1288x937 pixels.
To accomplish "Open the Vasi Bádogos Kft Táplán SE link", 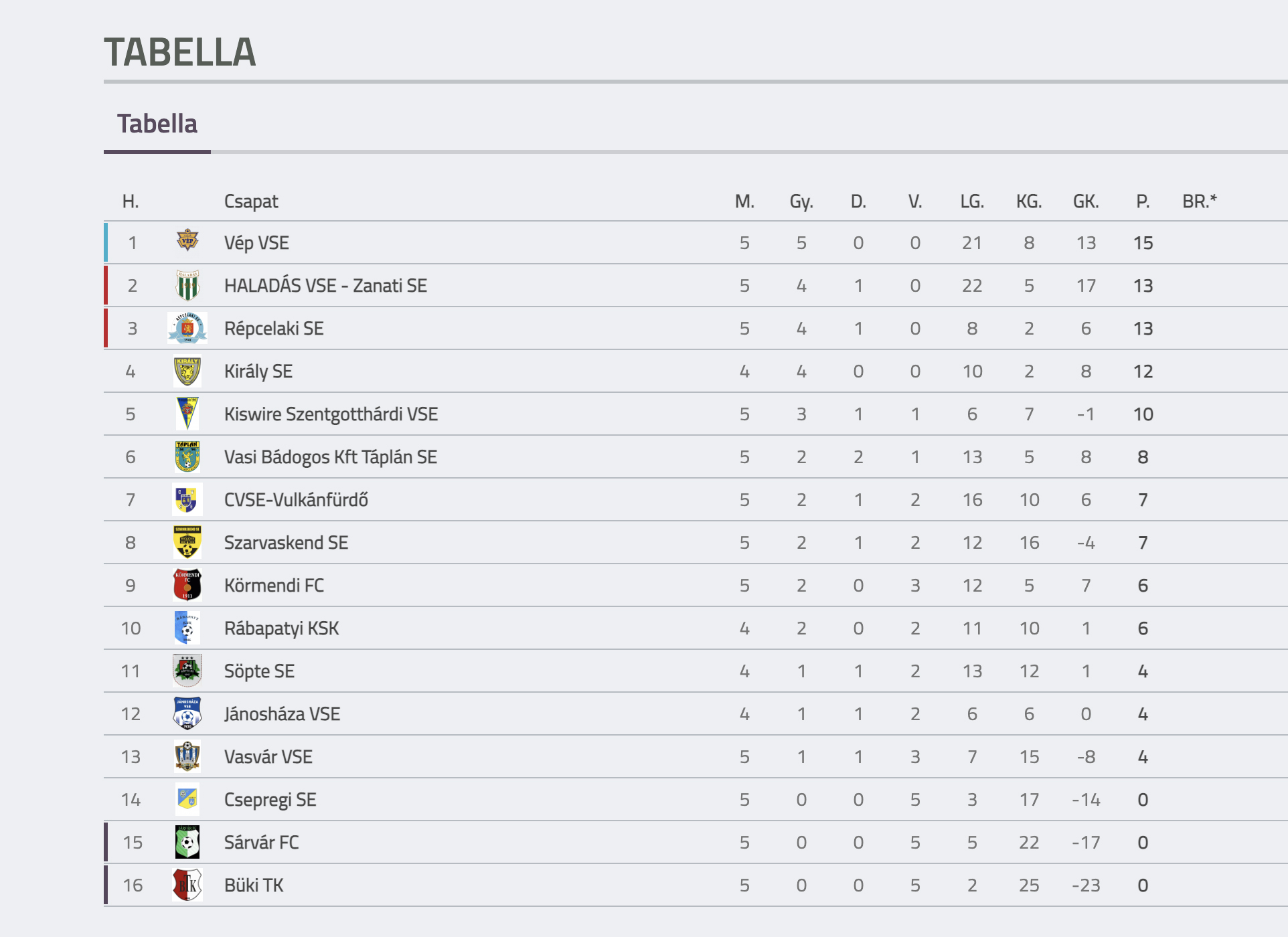I will pyautogui.click(x=331, y=457).
